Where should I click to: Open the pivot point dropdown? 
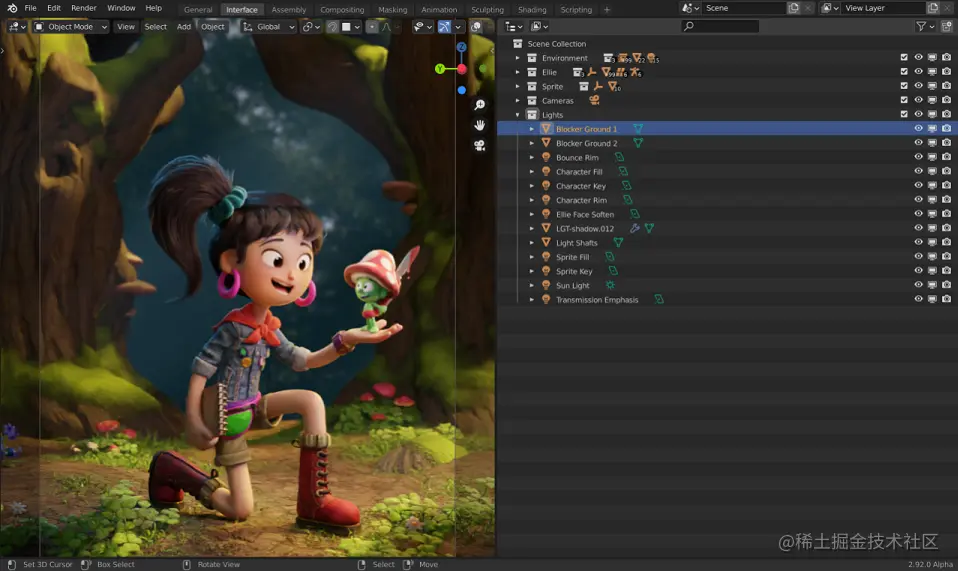coord(311,27)
